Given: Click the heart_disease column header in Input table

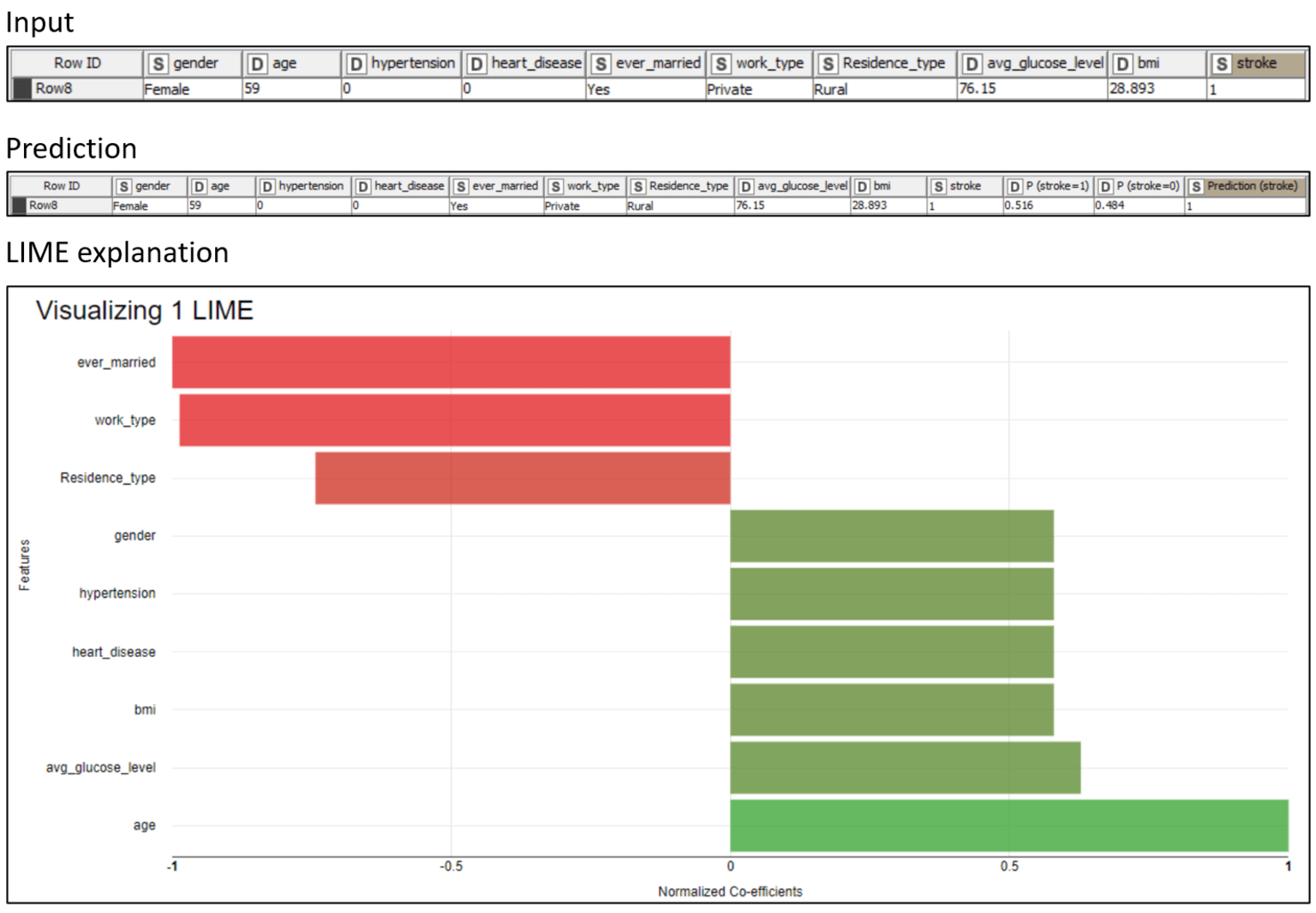Looking at the screenshot, I should click(x=524, y=63).
